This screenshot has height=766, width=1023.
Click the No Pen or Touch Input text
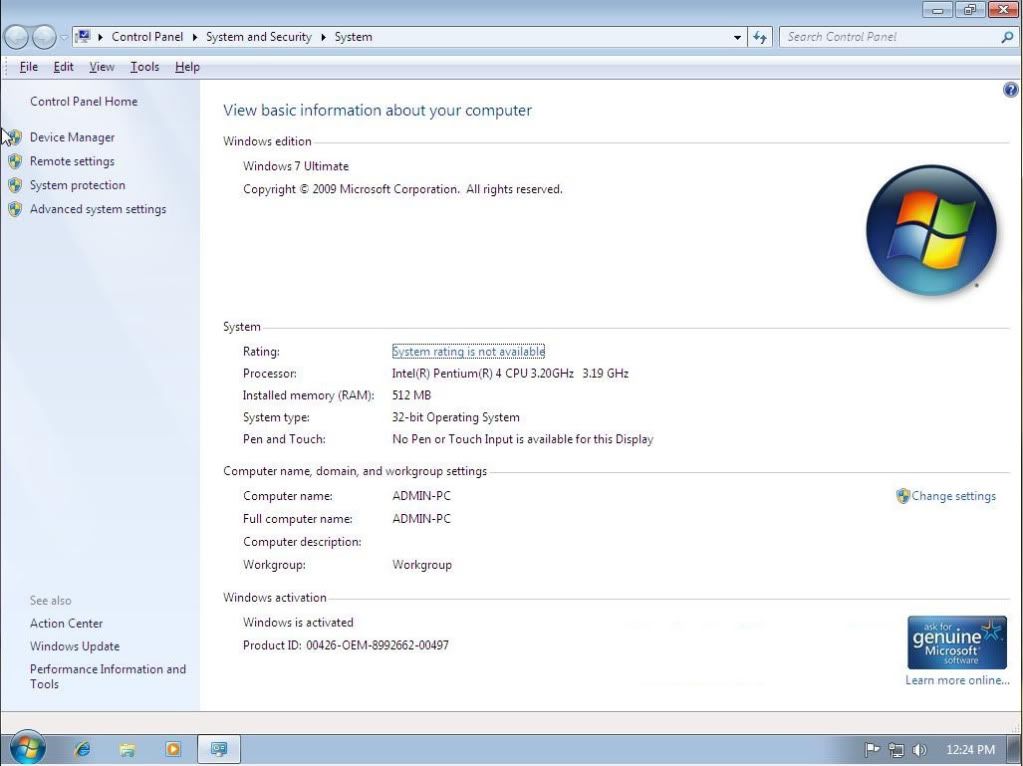pos(523,439)
